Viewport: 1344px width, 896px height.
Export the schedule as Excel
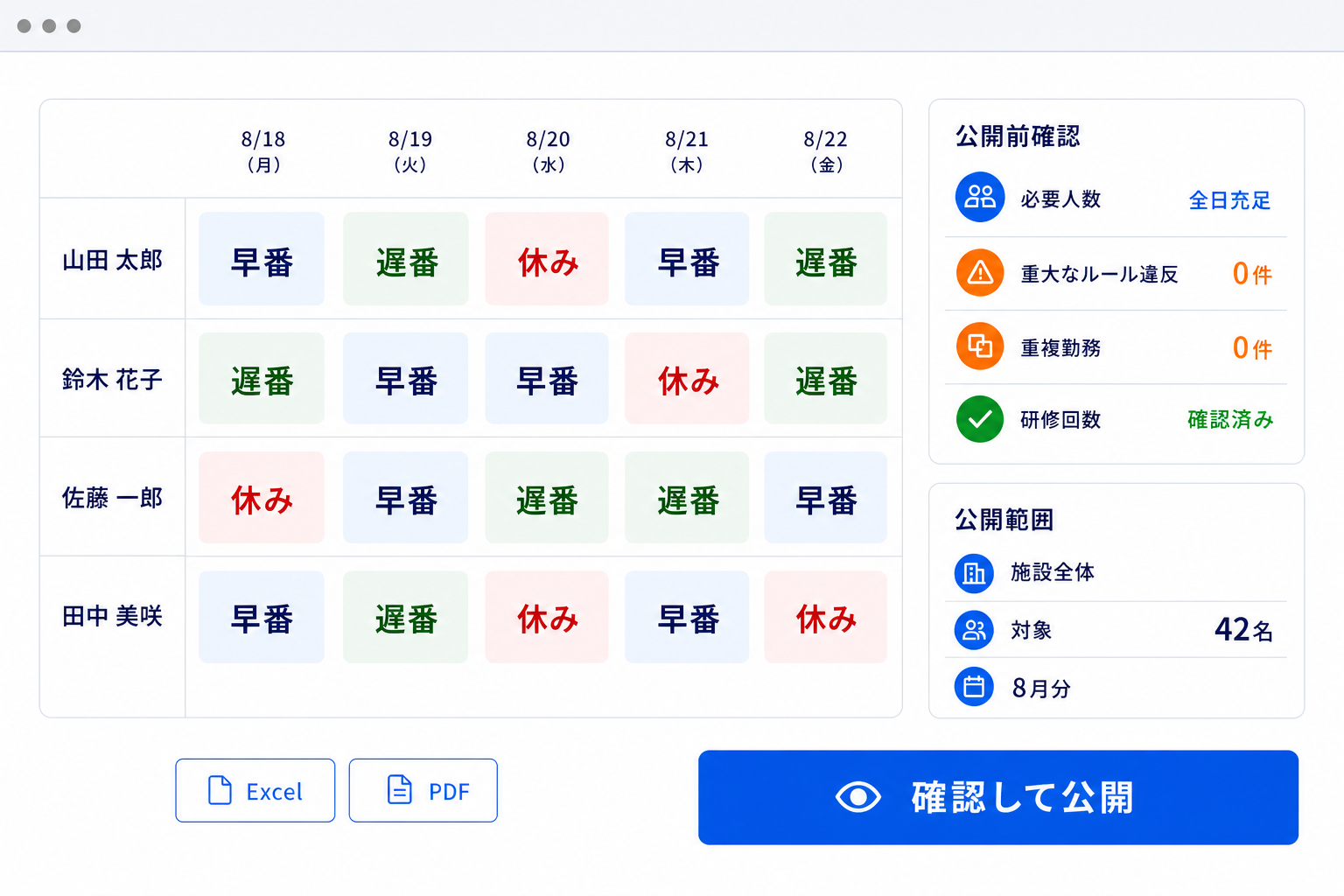click(x=255, y=790)
